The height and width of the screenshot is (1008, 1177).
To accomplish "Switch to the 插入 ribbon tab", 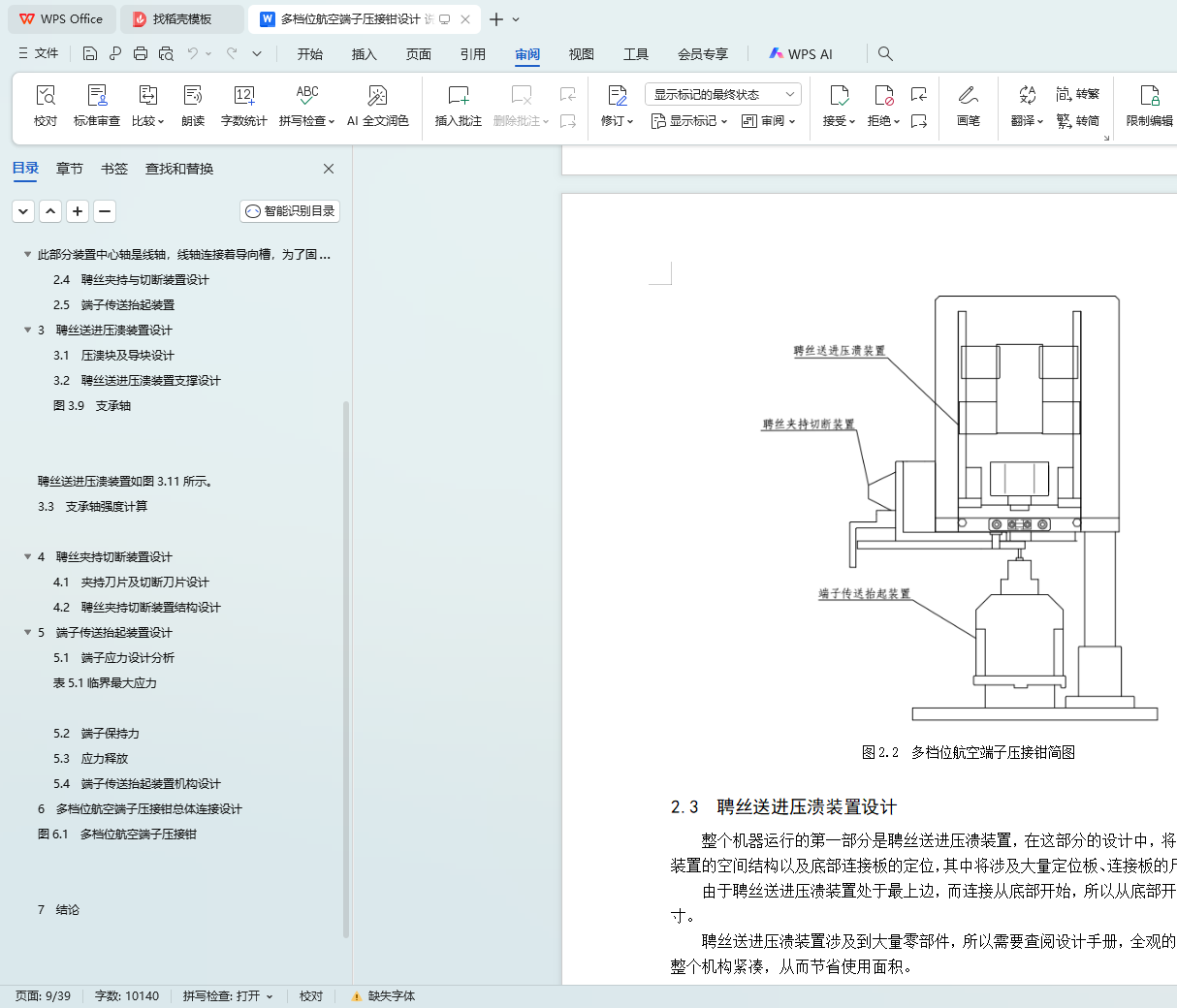I will [x=365, y=54].
